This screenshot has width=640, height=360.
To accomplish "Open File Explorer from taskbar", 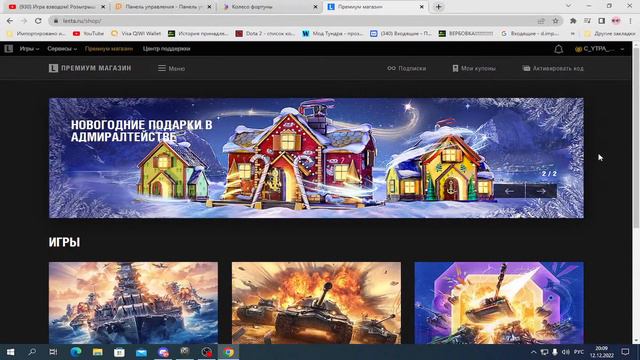I will point(98,352).
